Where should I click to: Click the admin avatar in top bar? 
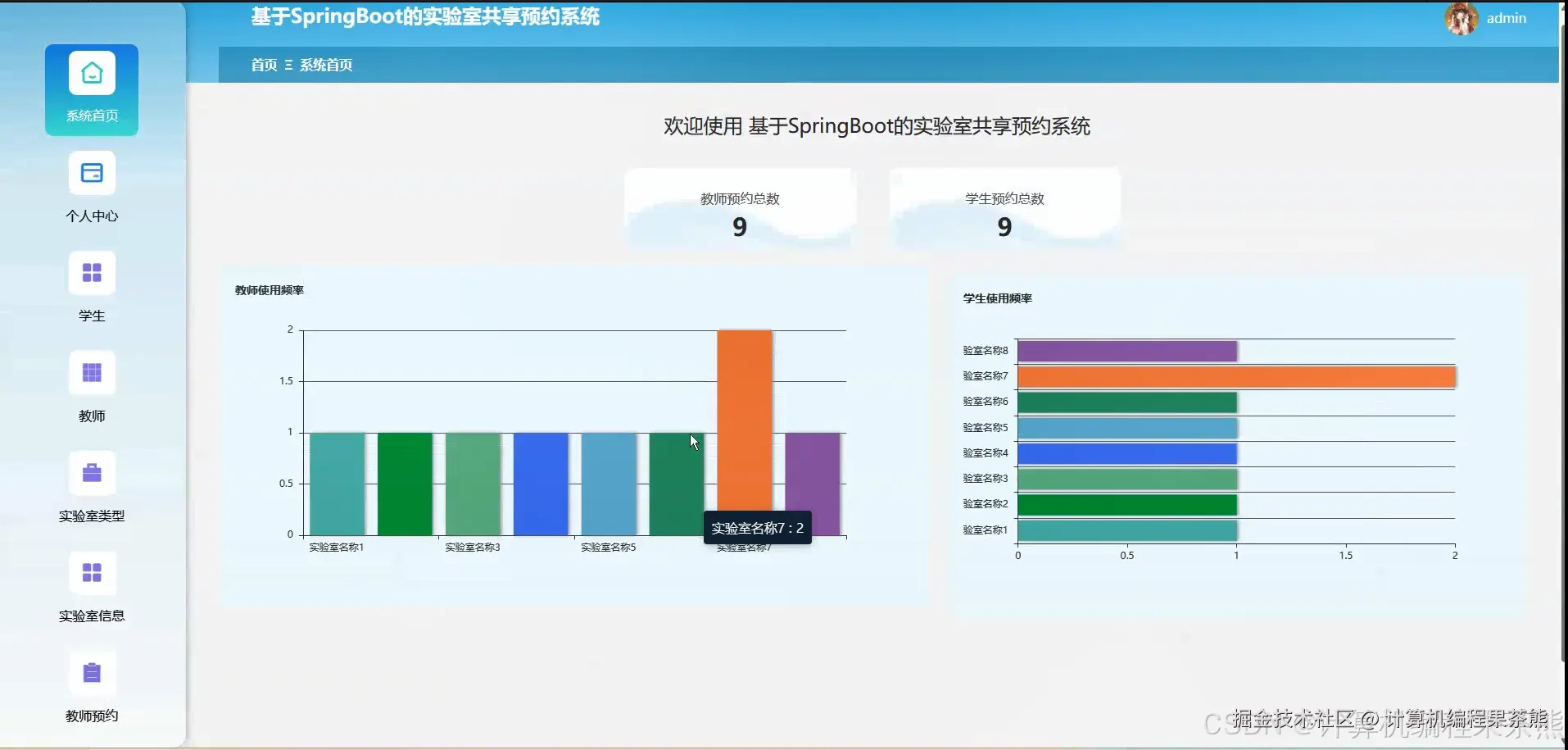1462,18
